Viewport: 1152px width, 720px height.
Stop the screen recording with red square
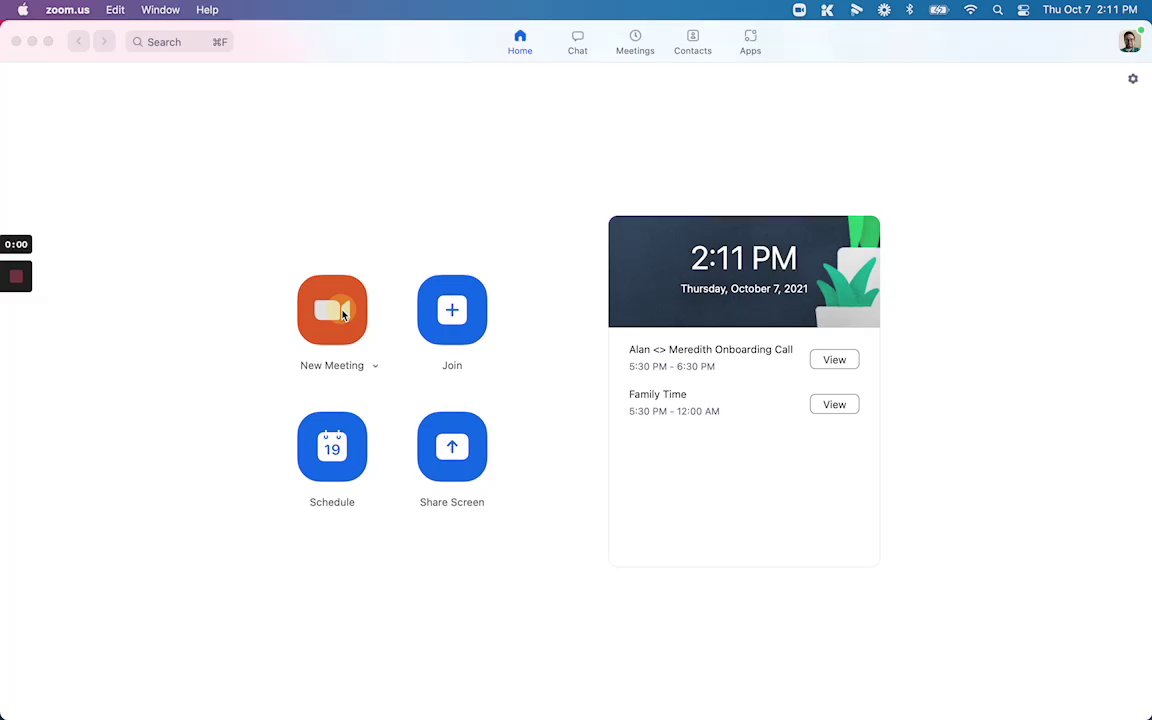(16, 276)
